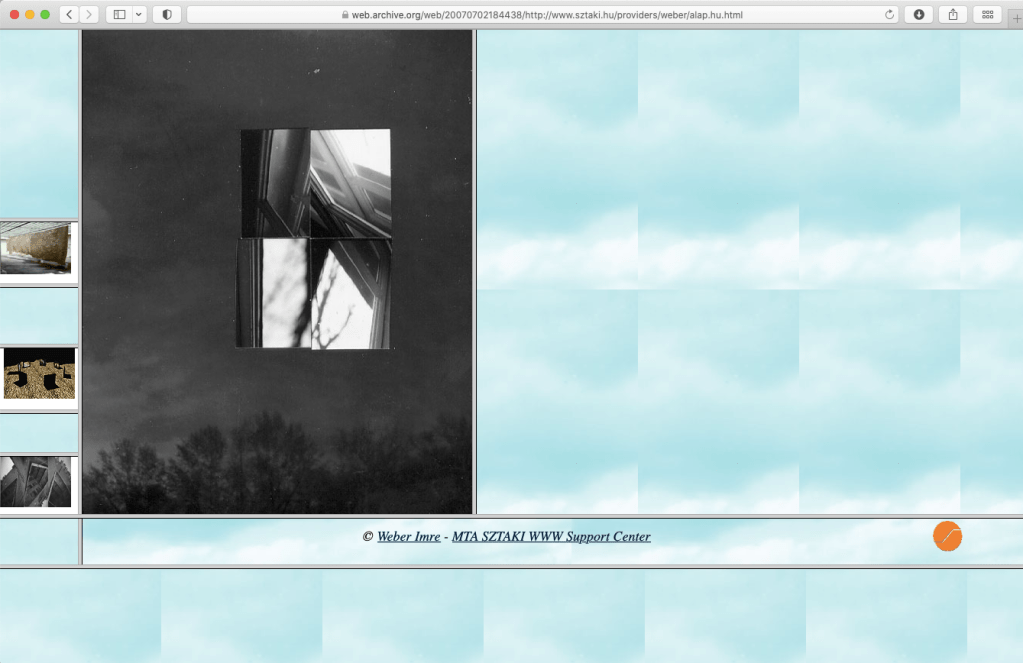The image size is (1023, 663).
Task: Open the sidebar options dropdown chevron
Action: click(x=139, y=14)
